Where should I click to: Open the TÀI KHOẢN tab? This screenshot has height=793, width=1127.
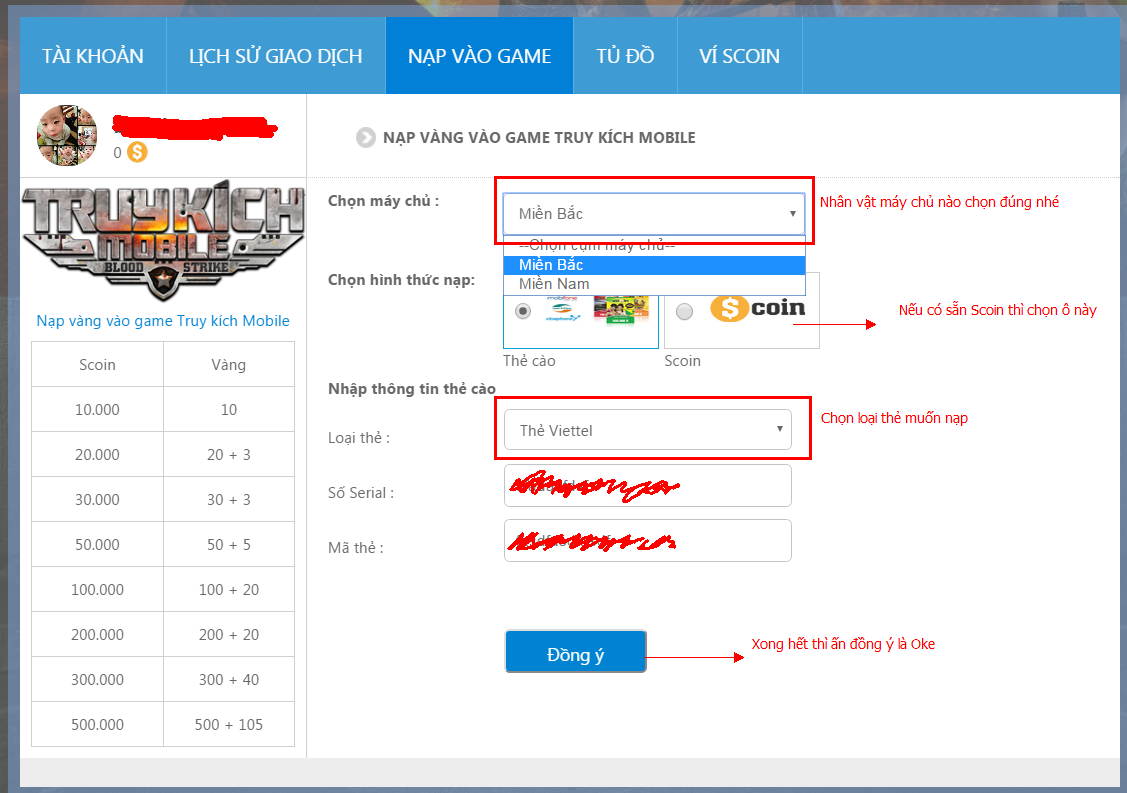(93, 55)
